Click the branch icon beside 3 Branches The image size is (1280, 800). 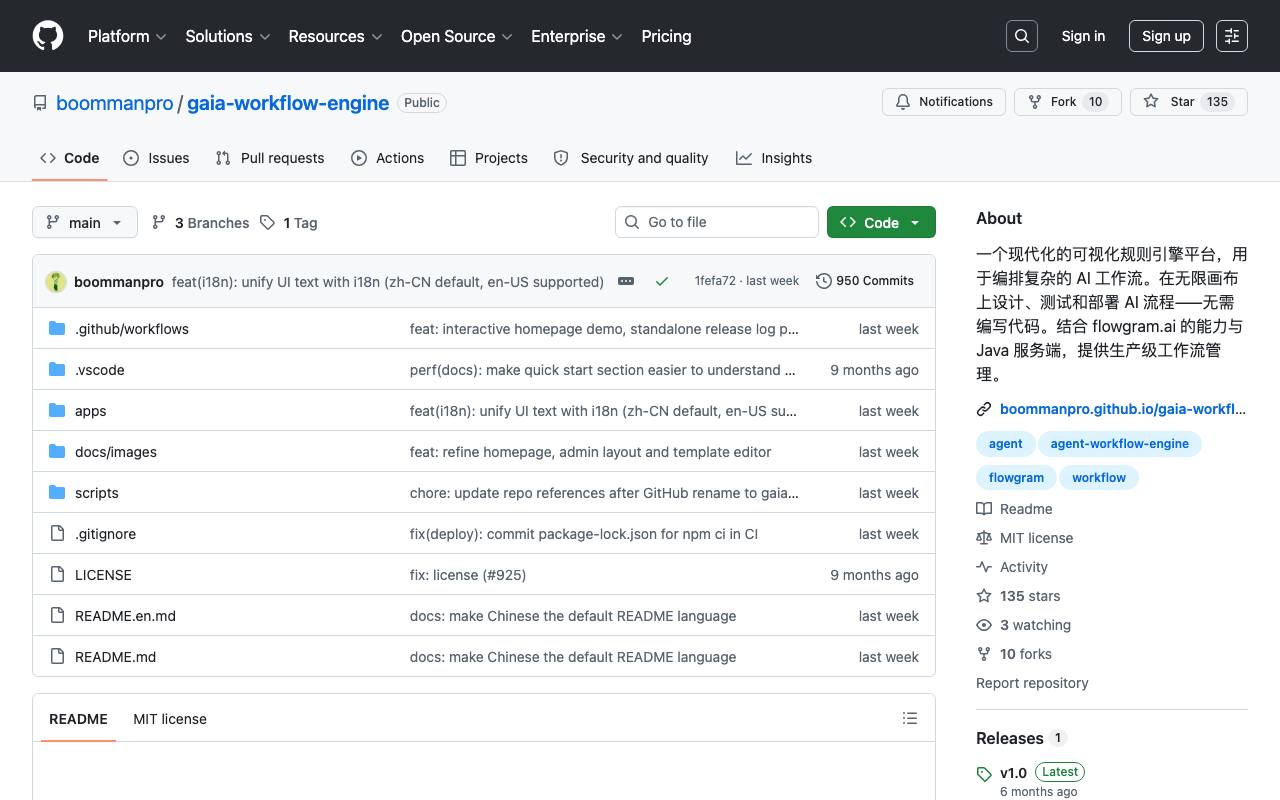click(x=159, y=223)
